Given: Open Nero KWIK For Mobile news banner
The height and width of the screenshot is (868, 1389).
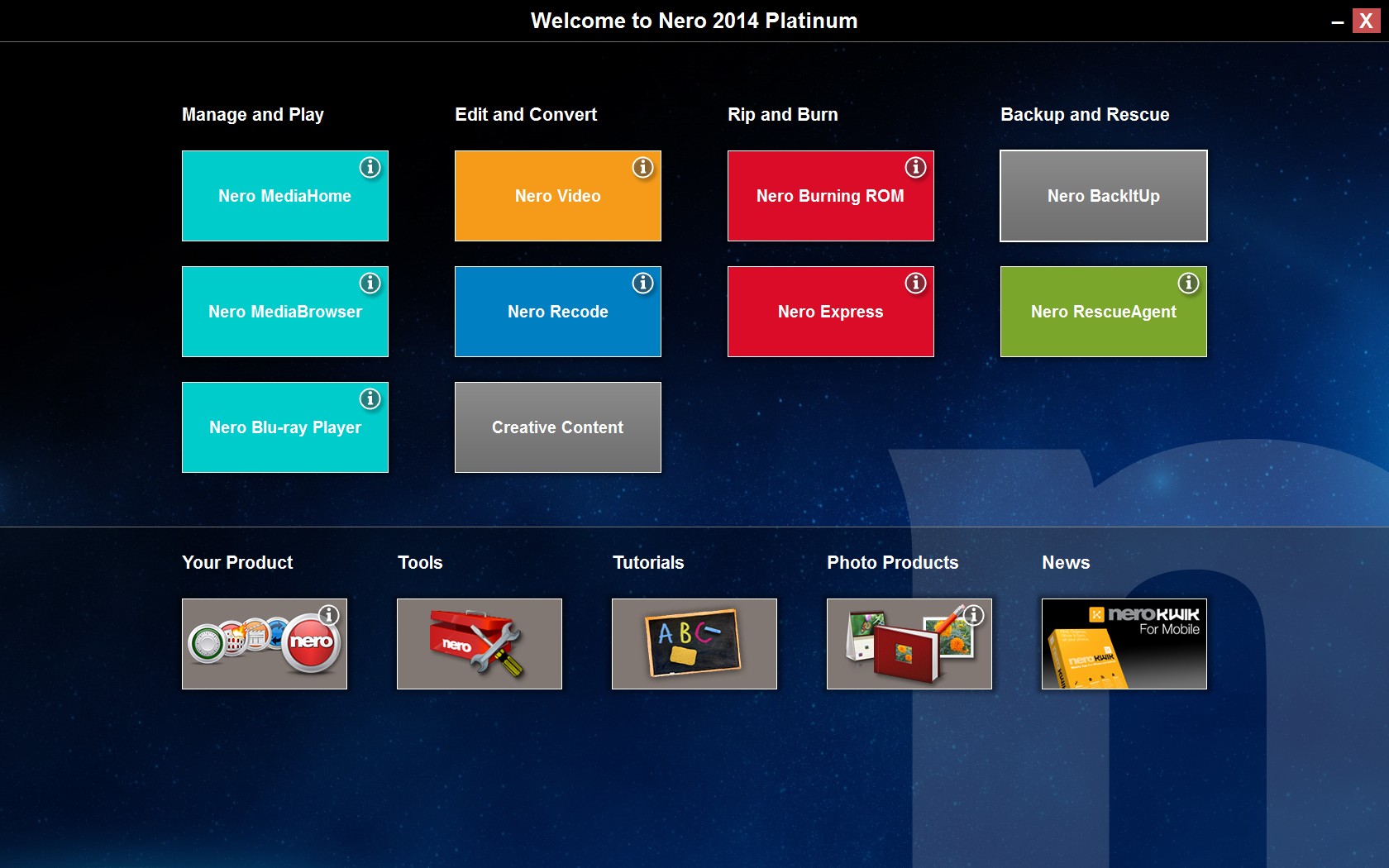Looking at the screenshot, I should 1124,644.
